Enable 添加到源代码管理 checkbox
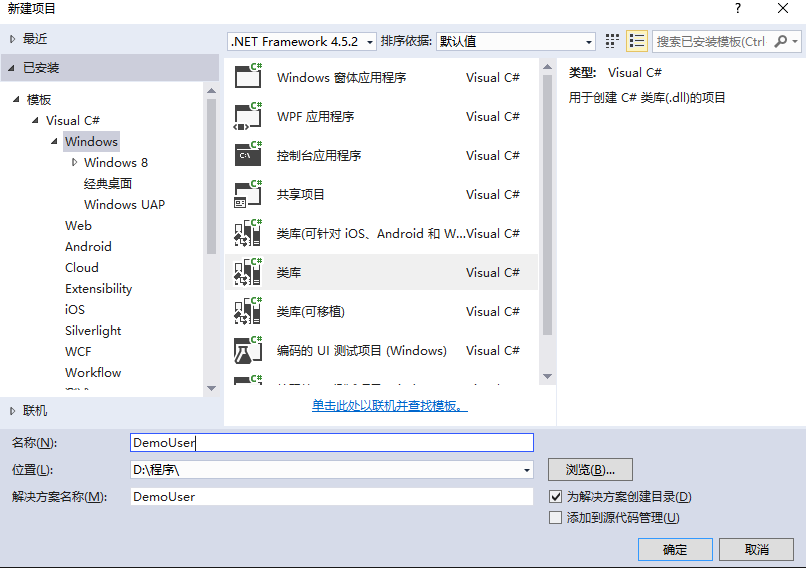 tap(555, 518)
